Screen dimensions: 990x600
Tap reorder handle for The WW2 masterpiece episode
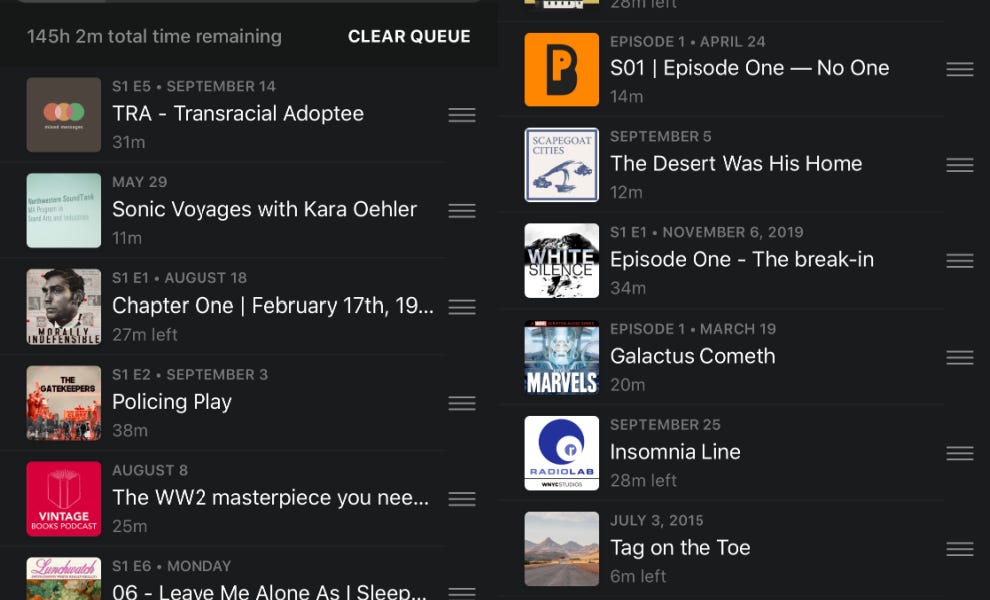(x=462, y=500)
